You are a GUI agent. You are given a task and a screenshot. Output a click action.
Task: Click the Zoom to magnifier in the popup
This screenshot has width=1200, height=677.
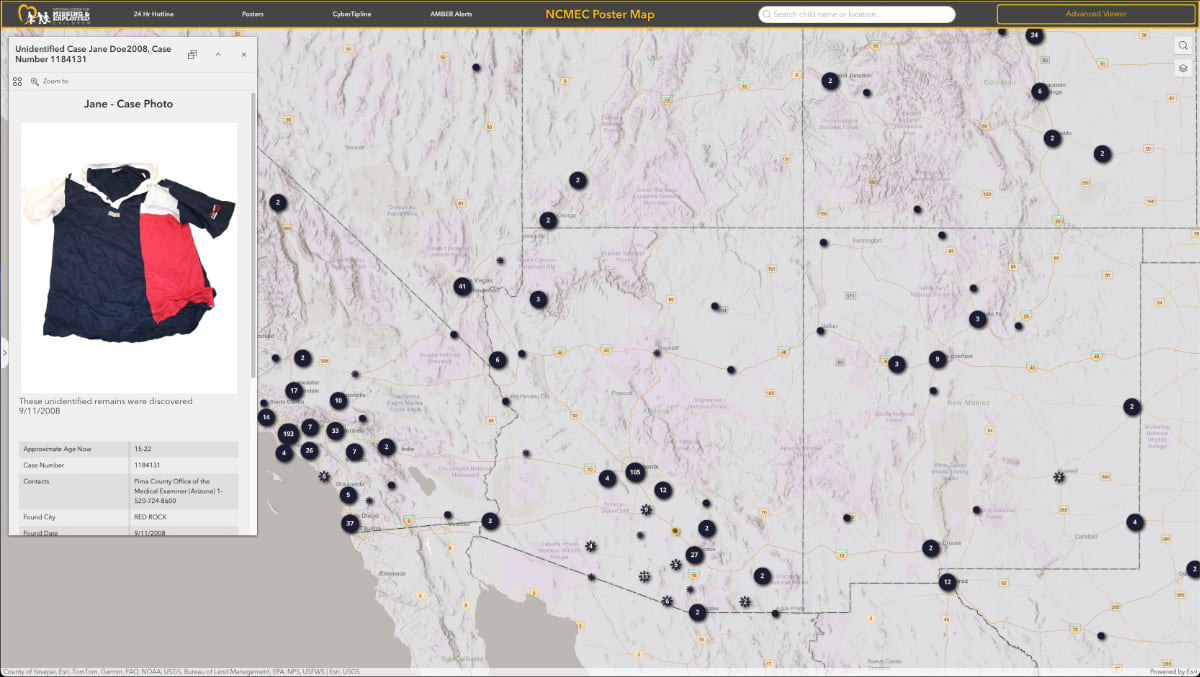(x=35, y=80)
